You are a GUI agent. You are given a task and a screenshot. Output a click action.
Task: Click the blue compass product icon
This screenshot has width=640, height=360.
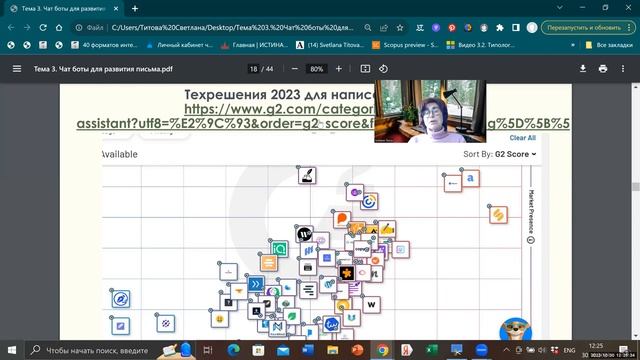[x=121, y=299]
